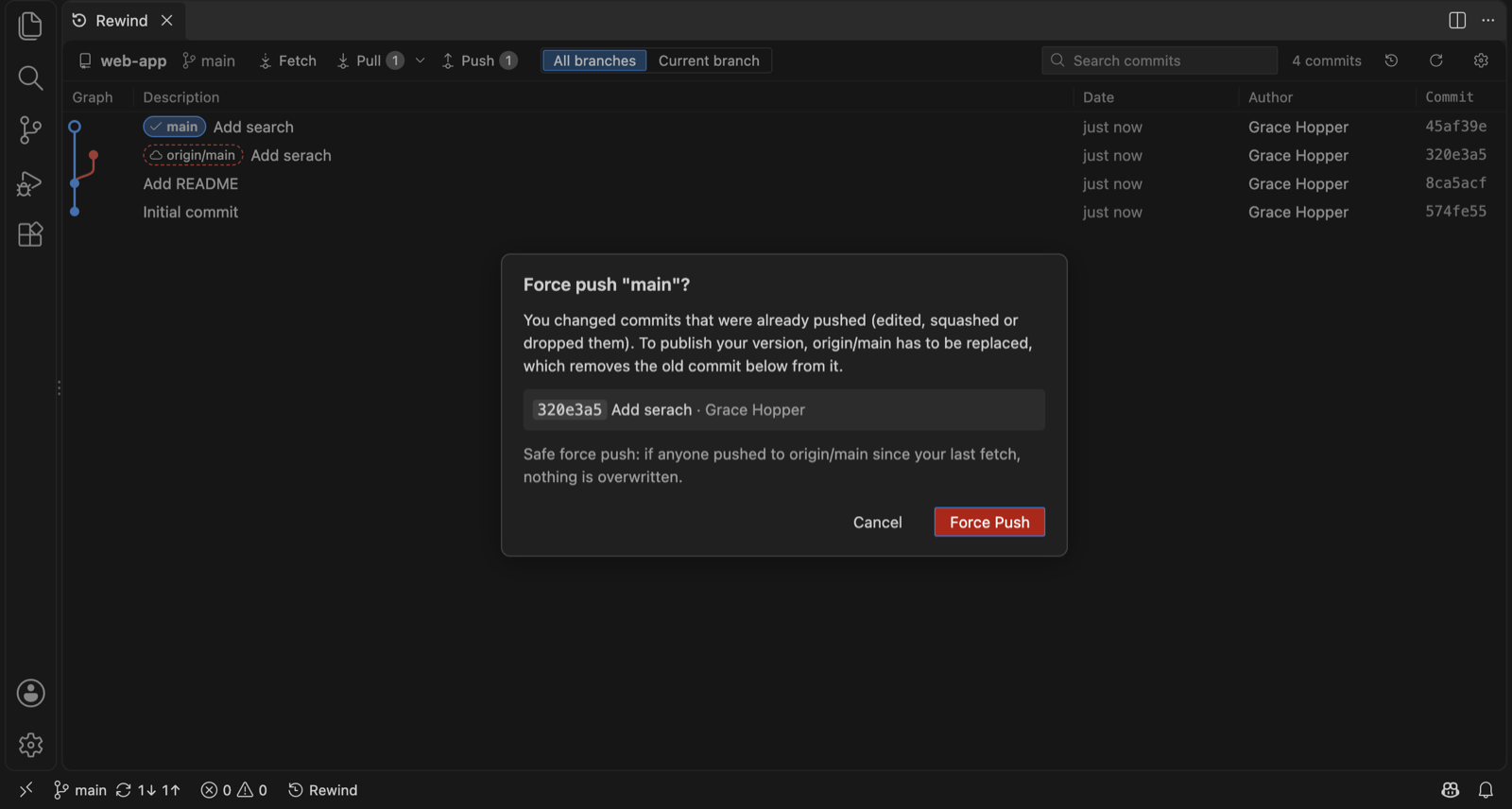This screenshot has width=1512, height=809.
Task: Split the editor to the right
Action: click(x=1457, y=20)
